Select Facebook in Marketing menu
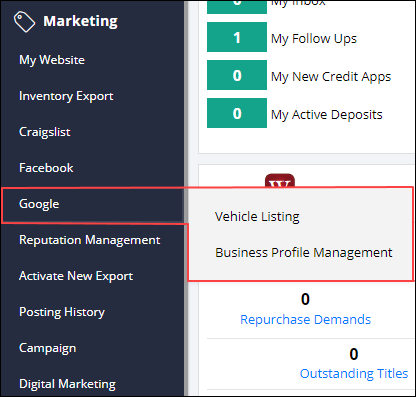 46,168
